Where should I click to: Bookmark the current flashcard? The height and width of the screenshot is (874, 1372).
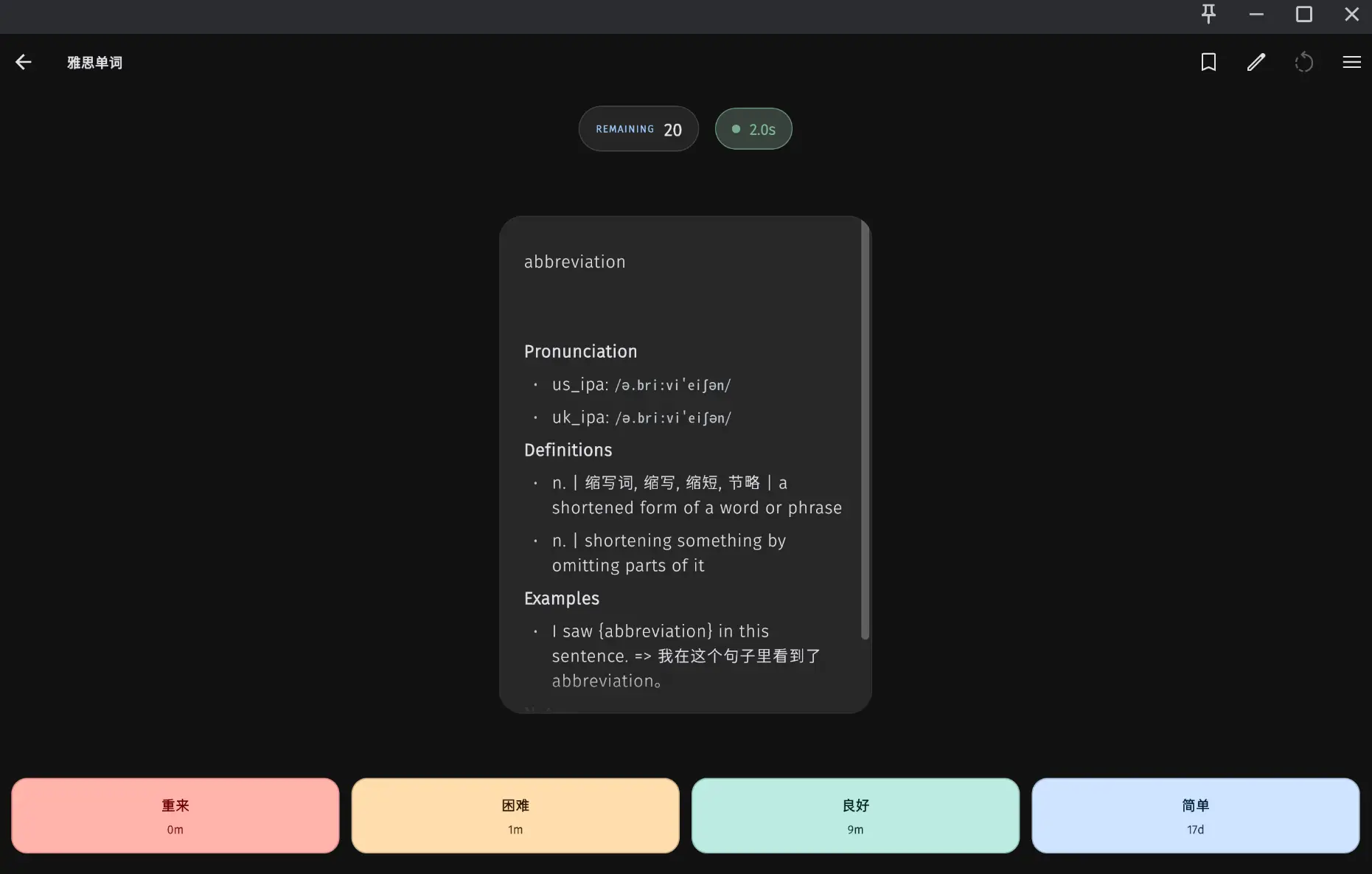(1208, 63)
